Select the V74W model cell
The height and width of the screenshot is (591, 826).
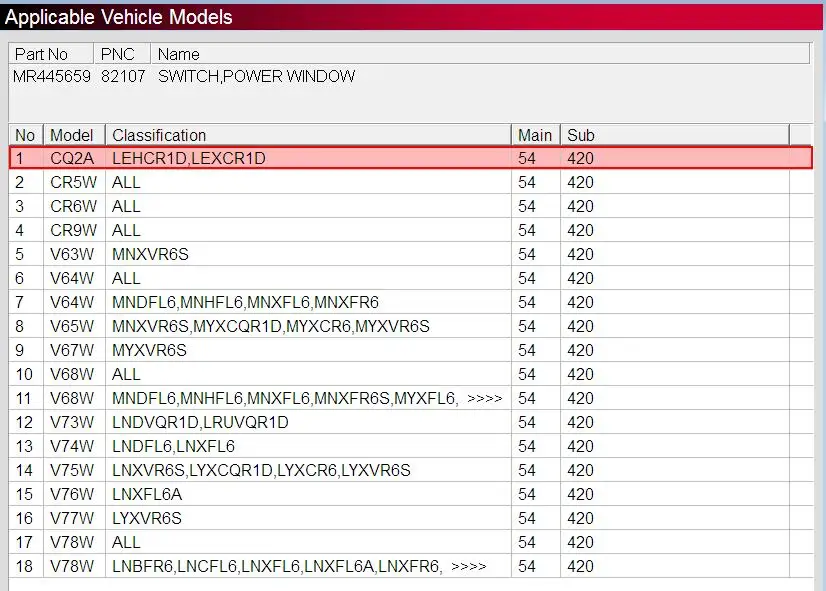[72, 447]
